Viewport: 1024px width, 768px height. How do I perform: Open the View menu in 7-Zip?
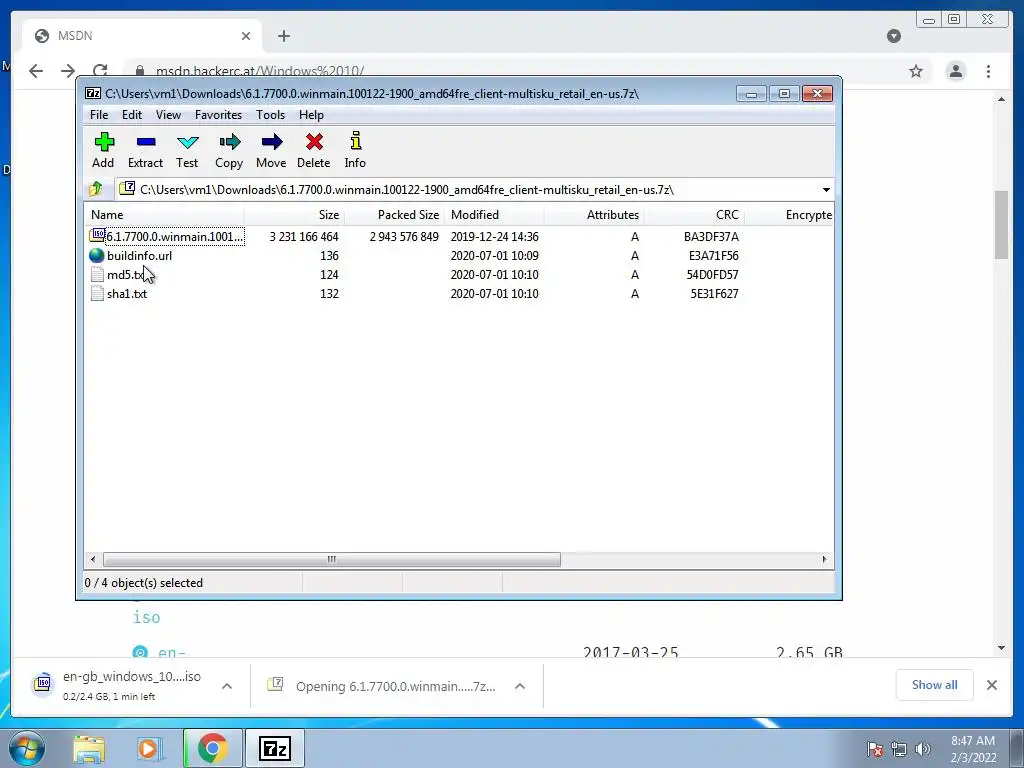168,115
